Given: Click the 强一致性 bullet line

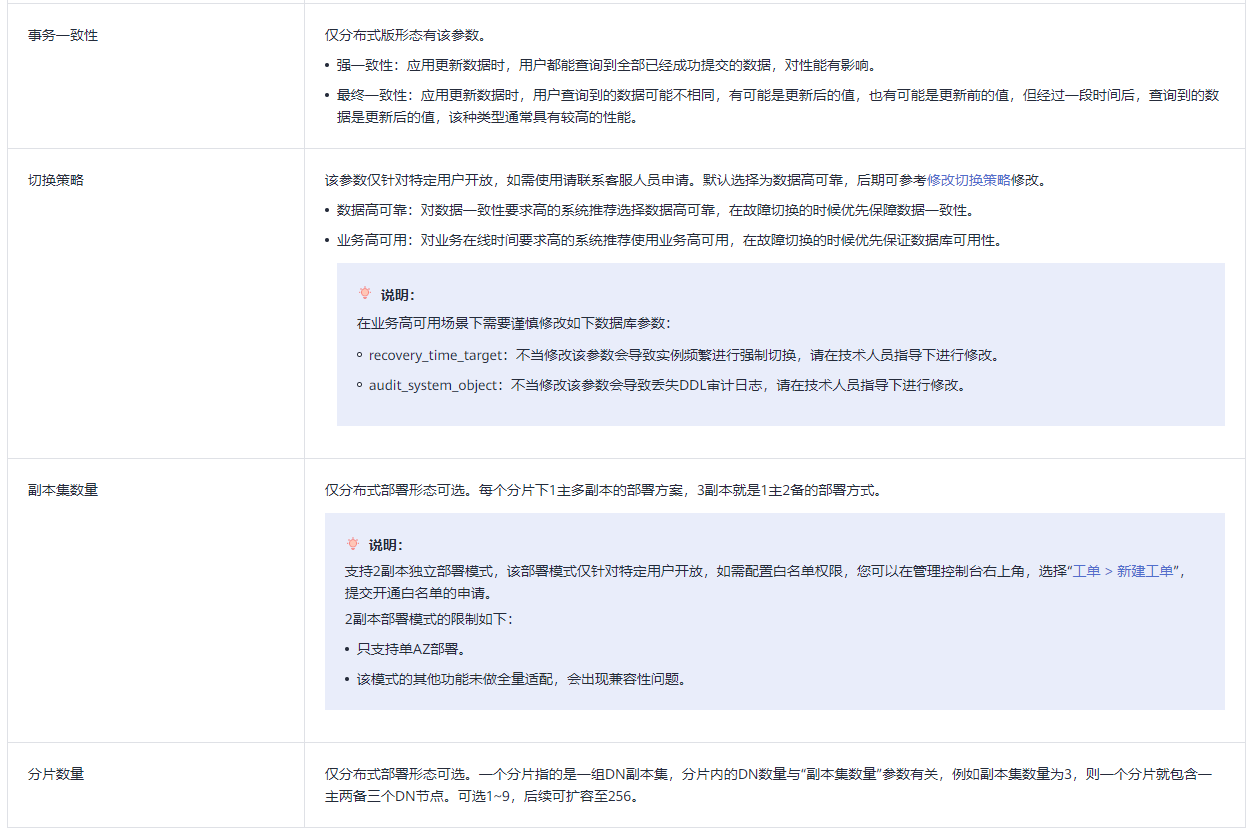Looking at the screenshot, I should point(607,66).
